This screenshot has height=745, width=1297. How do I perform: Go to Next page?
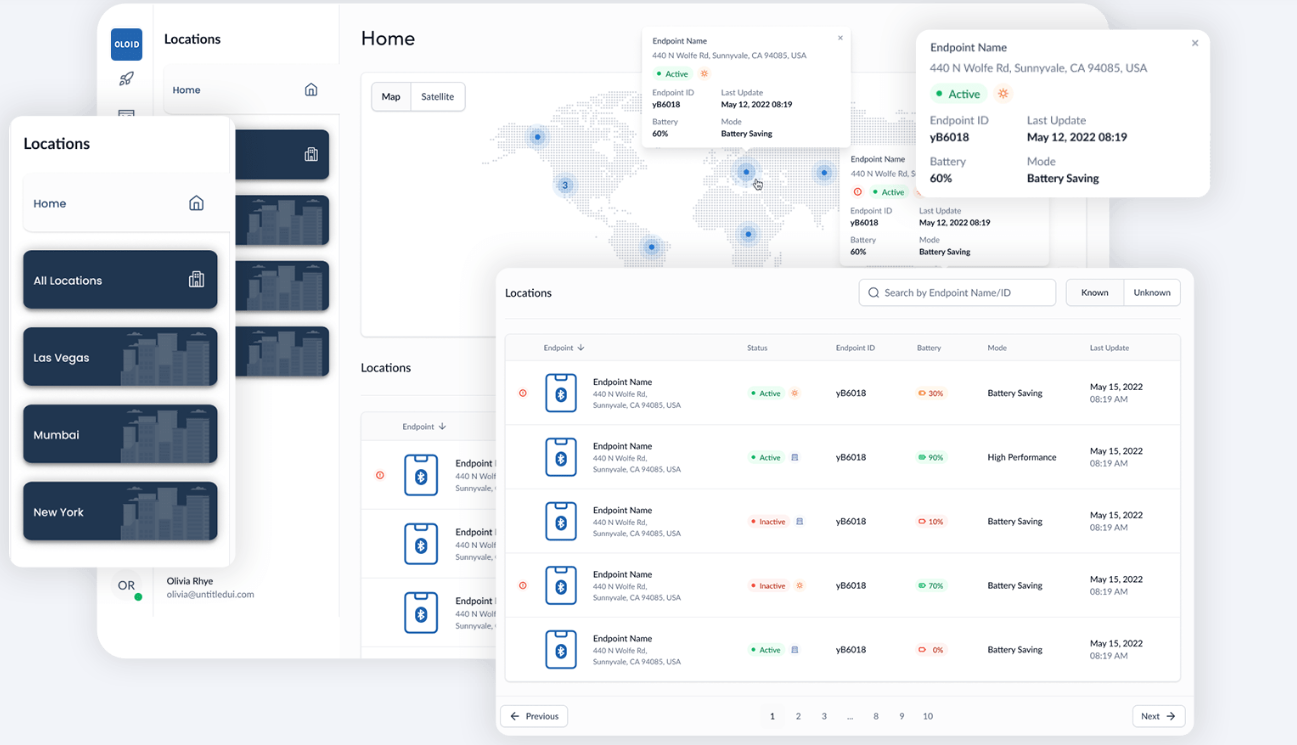pos(1159,716)
